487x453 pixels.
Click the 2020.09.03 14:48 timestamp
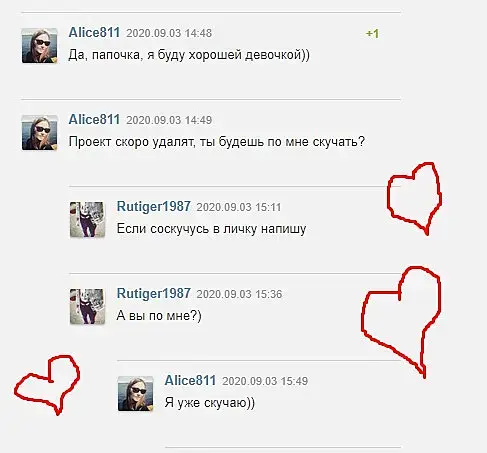(169, 33)
